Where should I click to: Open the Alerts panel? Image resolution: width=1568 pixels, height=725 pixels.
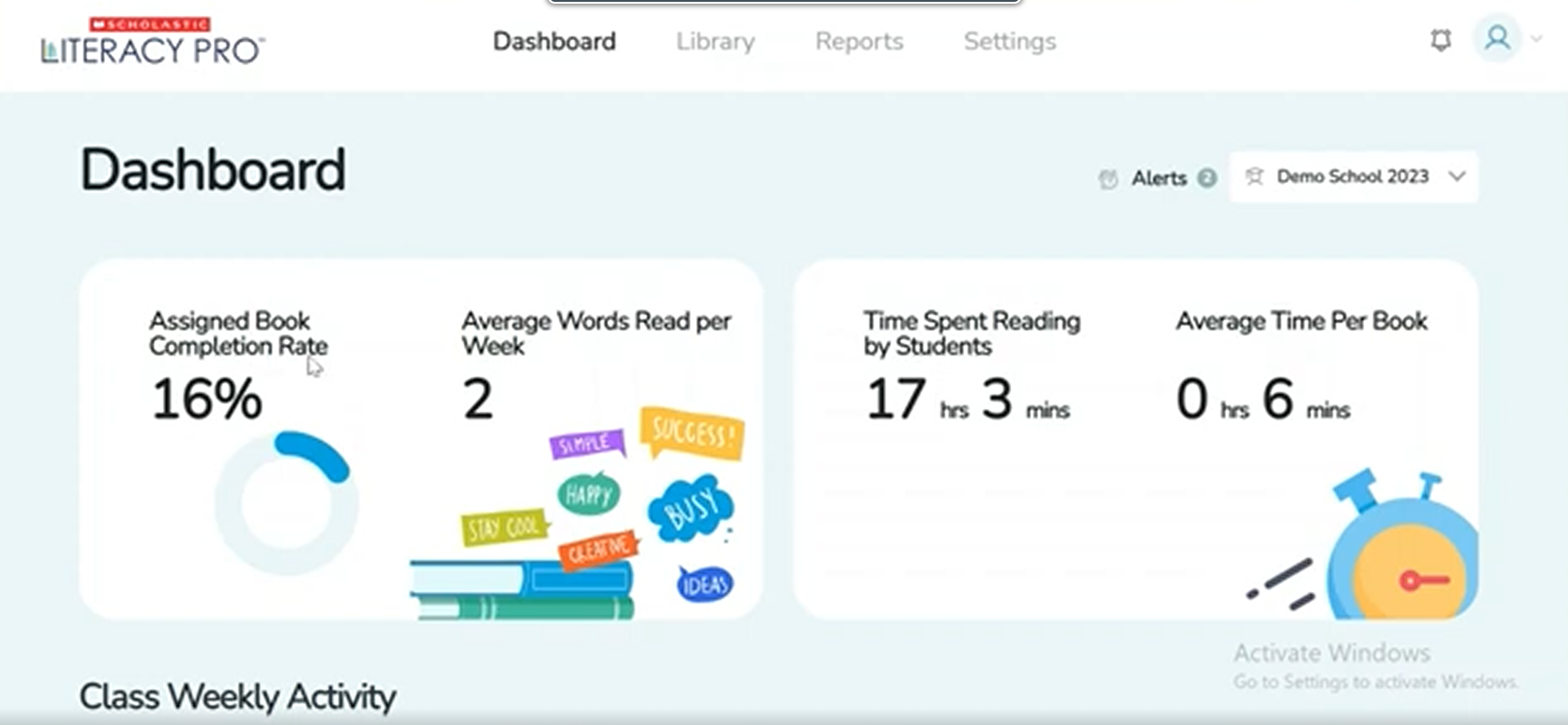(1159, 178)
